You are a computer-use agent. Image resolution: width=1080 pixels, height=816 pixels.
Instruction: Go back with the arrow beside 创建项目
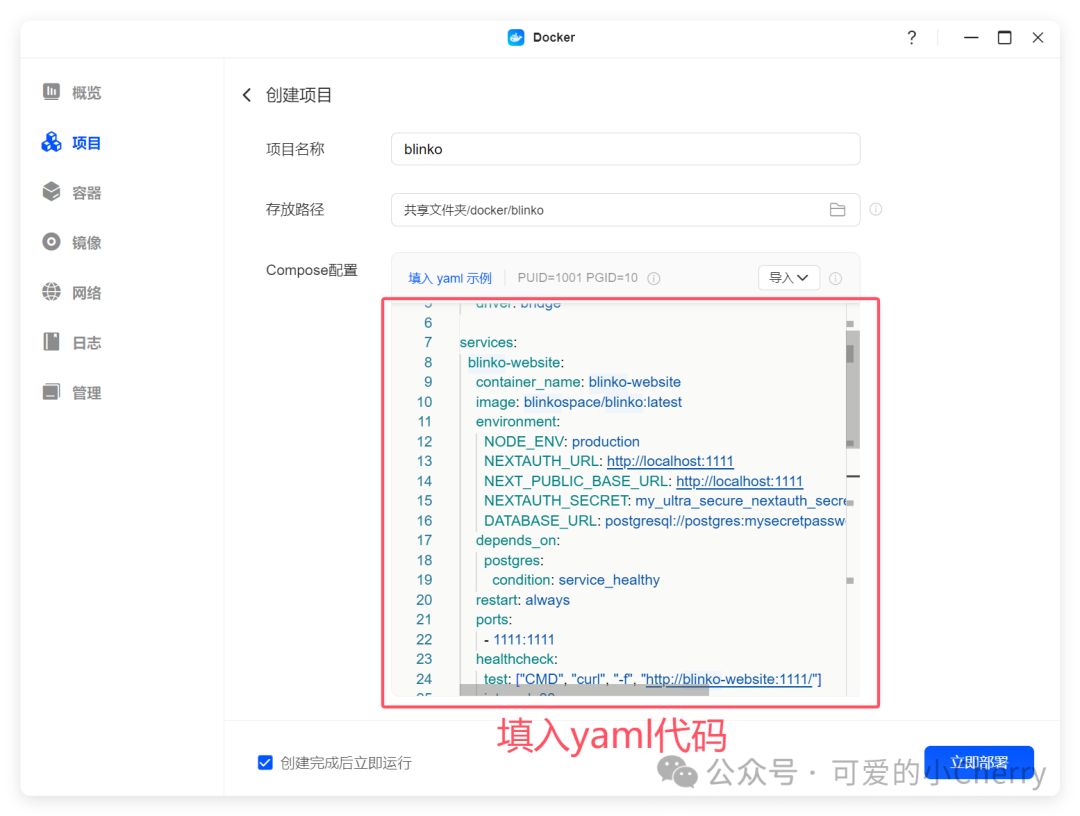tap(247, 95)
